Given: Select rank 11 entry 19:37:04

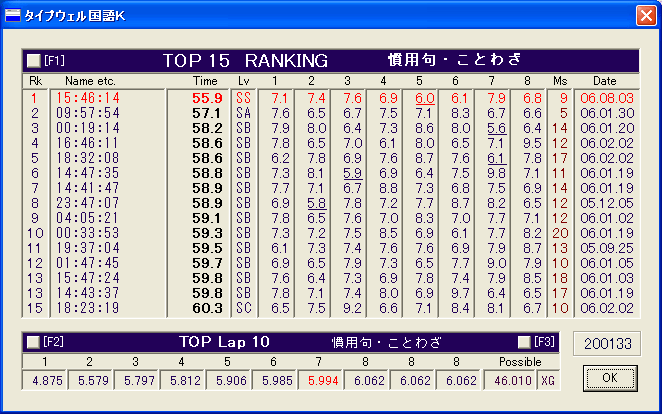Looking at the screenshot, I should 88,248.
